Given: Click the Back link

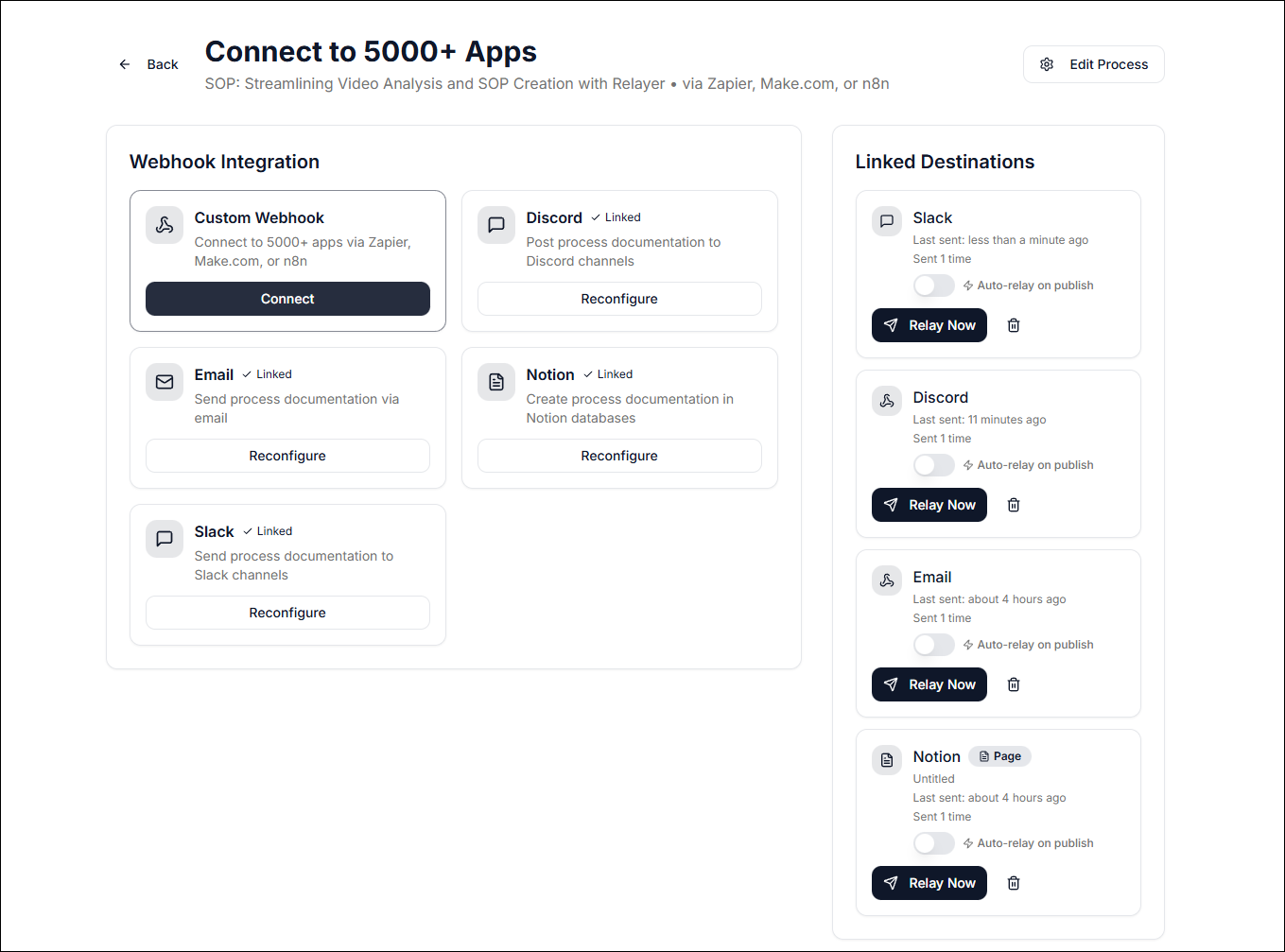Looking at the screenshot, I should 162,63.
